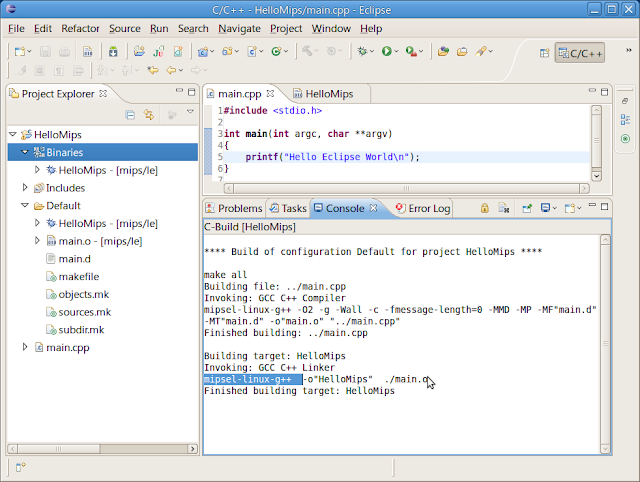Viewport: 640px width, 482px height.
Task: Click Collapse All in Project Explorer
Action: pos(130,116)
